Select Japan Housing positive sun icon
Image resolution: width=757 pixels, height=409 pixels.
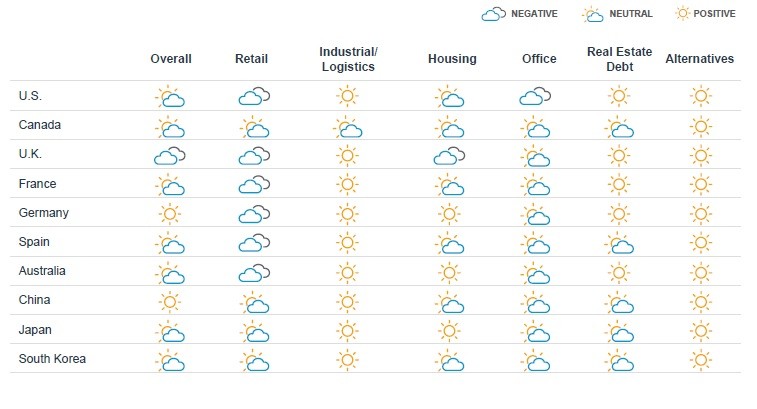click(x=449, y=331)
